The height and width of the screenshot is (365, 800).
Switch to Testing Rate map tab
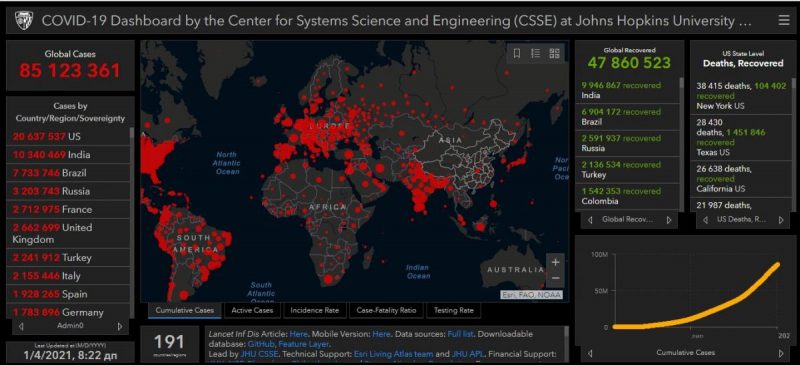tap(454, 310)
